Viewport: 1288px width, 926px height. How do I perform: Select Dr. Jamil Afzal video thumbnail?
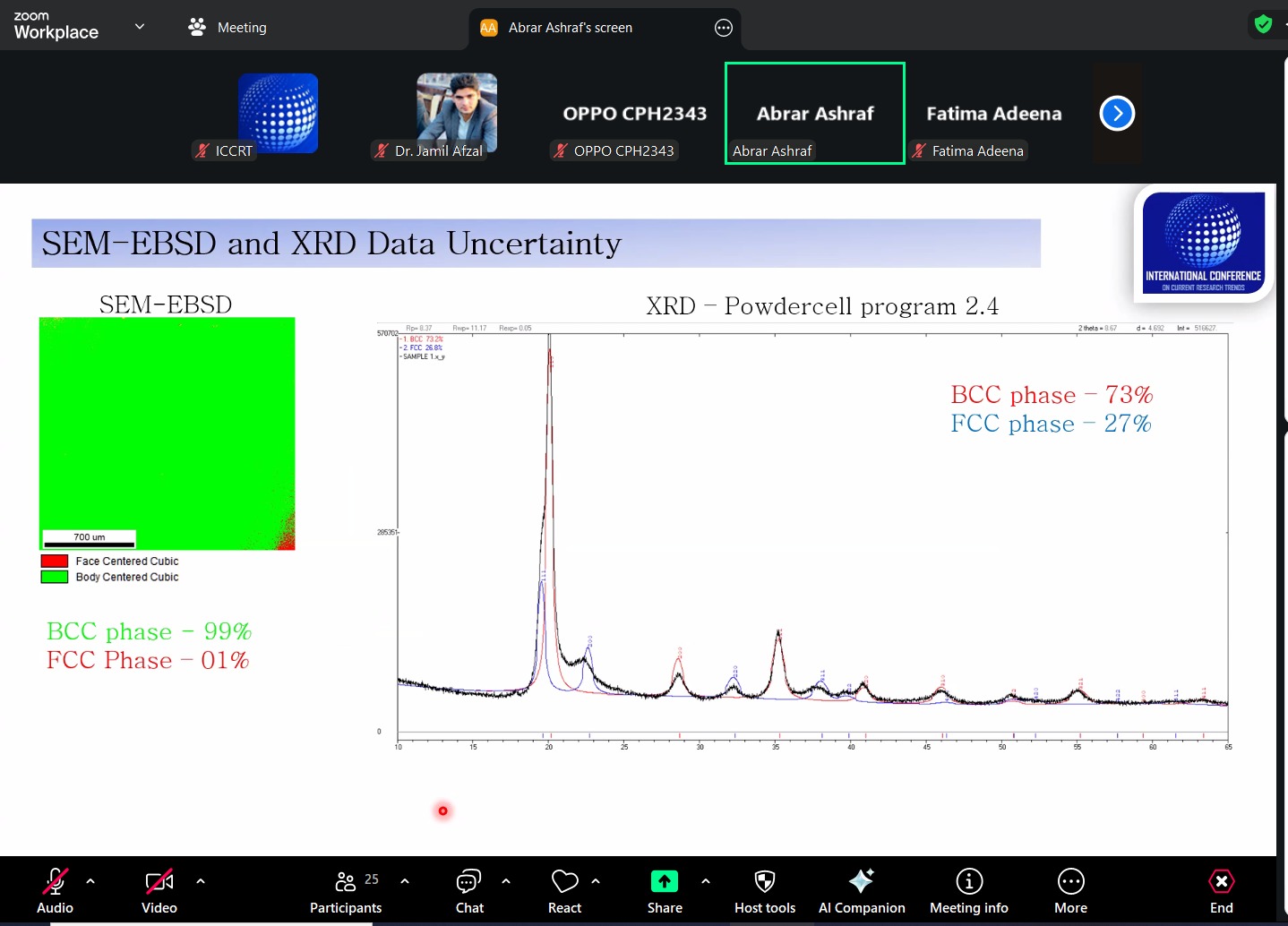pos(457,113)
